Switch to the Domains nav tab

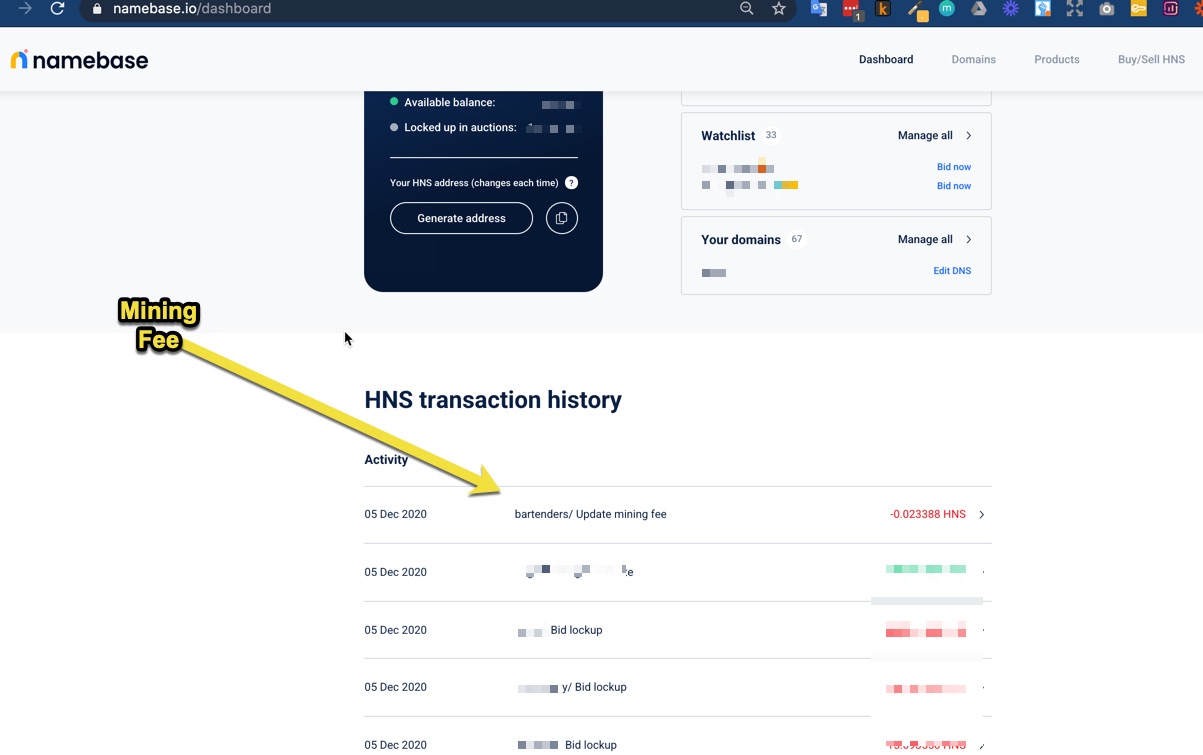point(973,60)
